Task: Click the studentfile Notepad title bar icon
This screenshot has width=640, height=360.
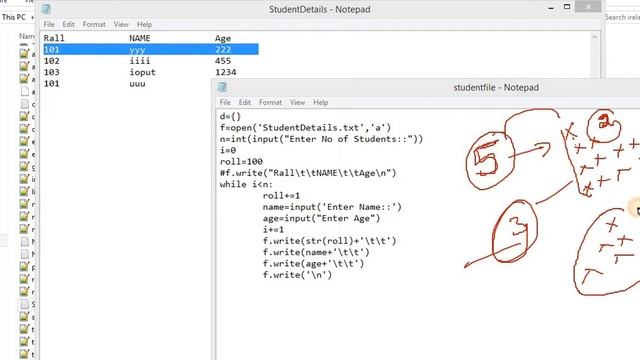Action: pyautogui.click(x=222, y=87)
